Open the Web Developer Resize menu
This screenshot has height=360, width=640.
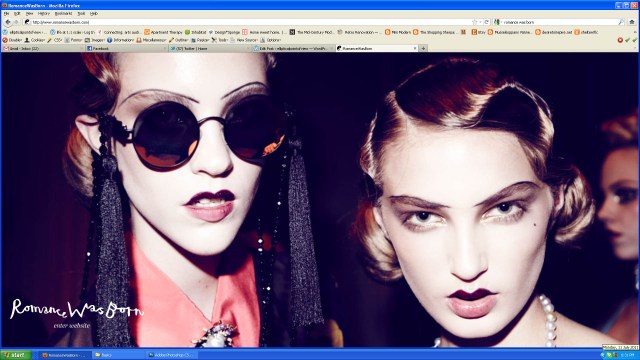point(200,40)
